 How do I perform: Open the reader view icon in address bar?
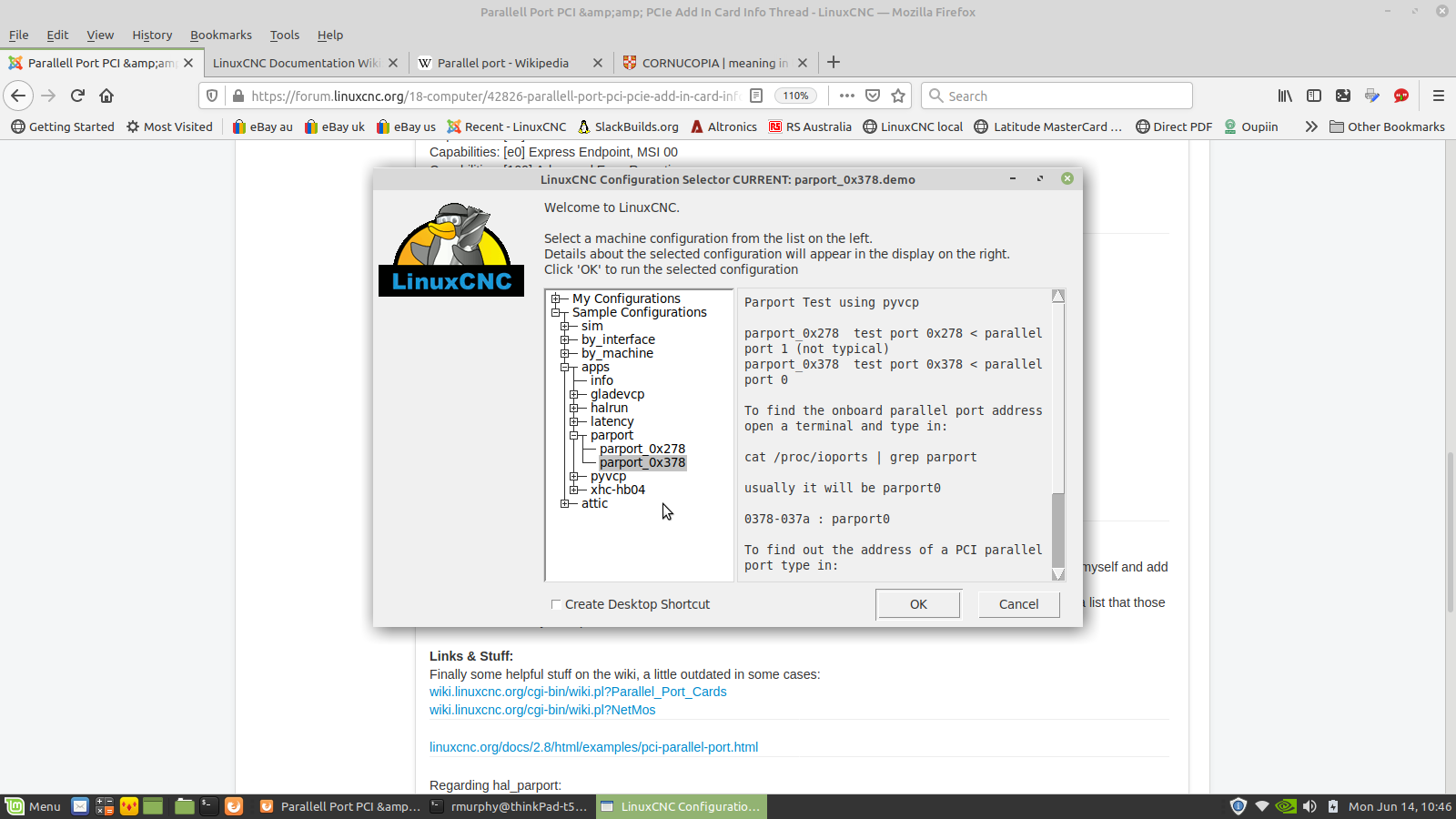(756, 96)
